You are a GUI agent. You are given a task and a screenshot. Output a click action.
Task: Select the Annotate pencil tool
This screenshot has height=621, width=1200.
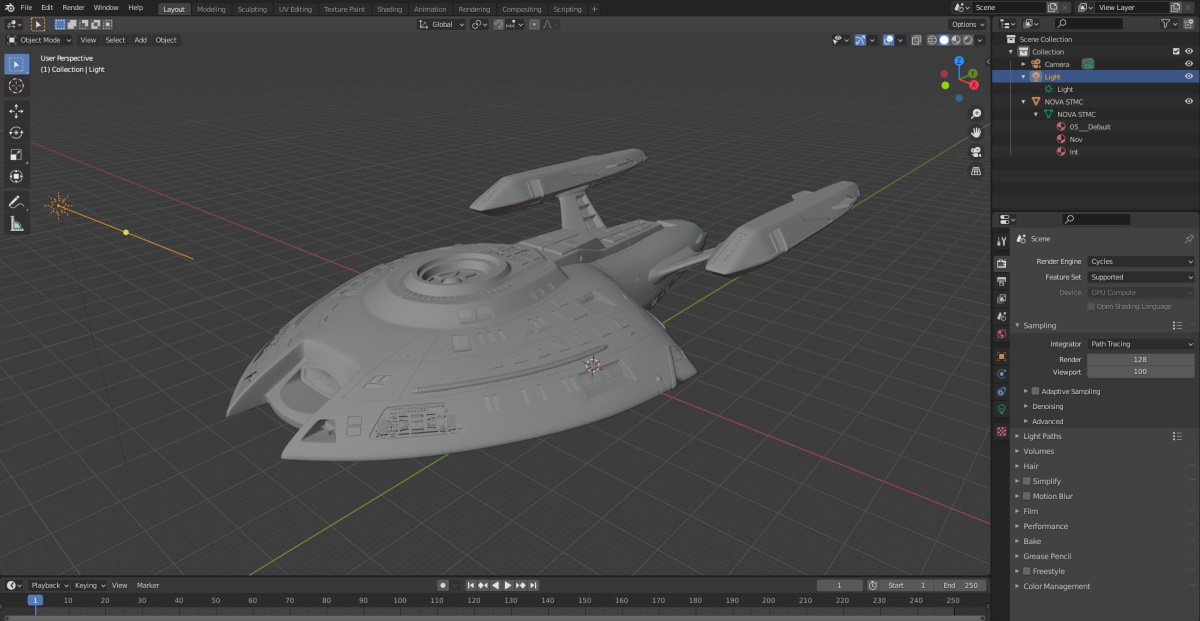click(16, 202)
